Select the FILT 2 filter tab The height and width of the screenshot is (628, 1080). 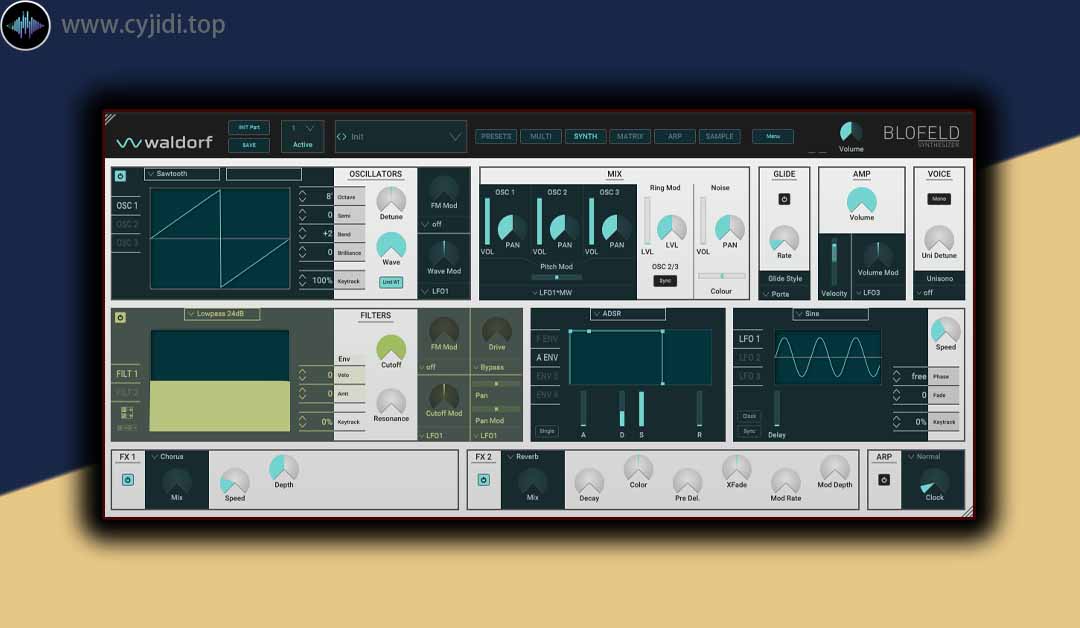tap(127, 392)
